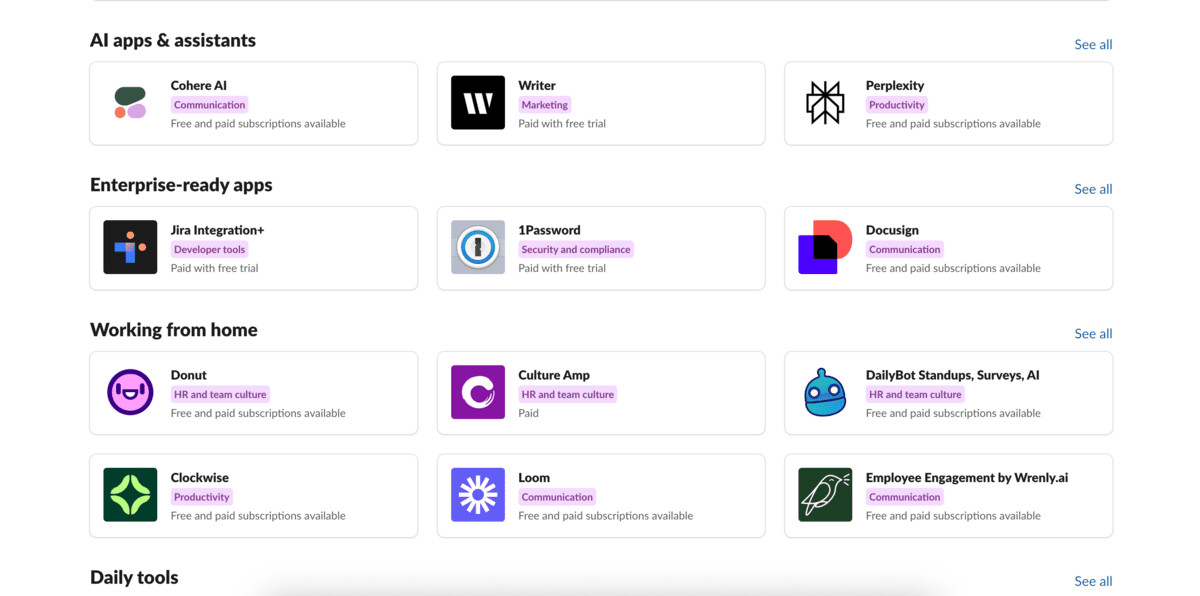1200x596 pixels.
Task: Open the 1Password app icon
Action: pos(477,247)
